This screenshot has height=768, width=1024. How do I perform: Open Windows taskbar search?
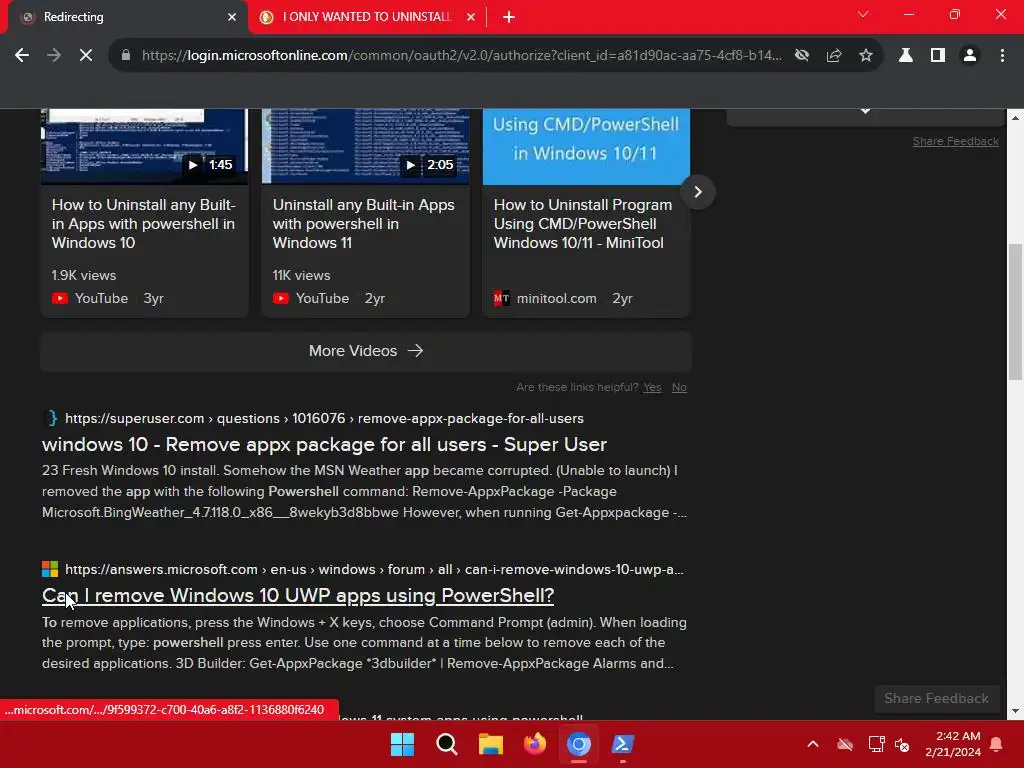tap(447, 744)
